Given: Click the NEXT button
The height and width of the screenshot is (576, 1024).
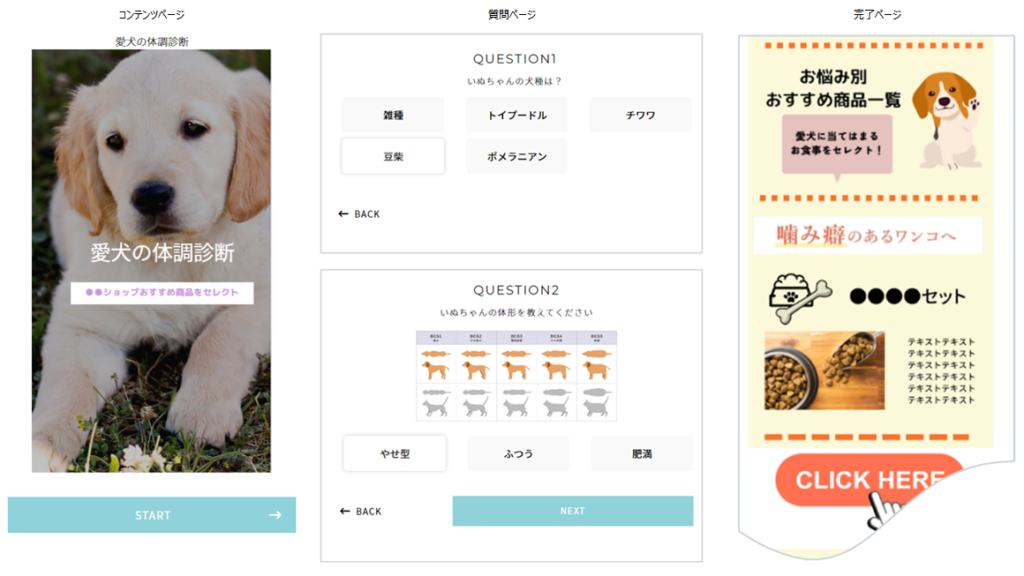Looking at the screenshot, I should pyautogui.click(x=573, y=511).
